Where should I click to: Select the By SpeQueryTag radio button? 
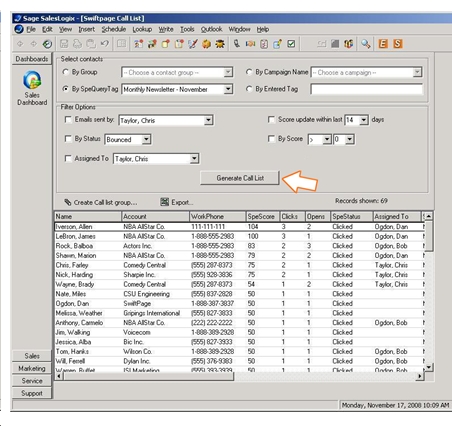(66, 89)
